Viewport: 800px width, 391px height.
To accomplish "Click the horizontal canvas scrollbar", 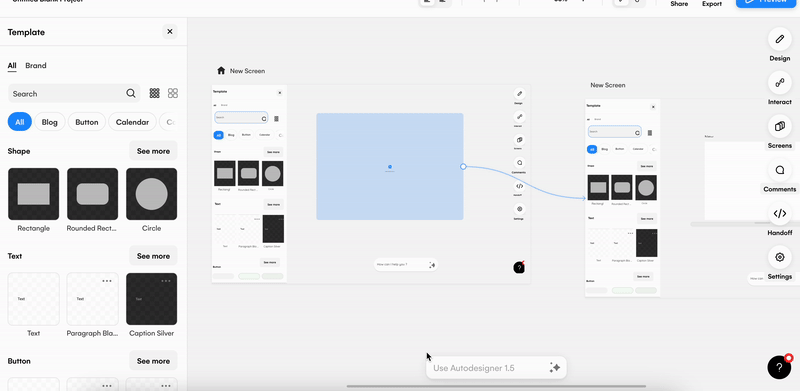I will 496,386.
